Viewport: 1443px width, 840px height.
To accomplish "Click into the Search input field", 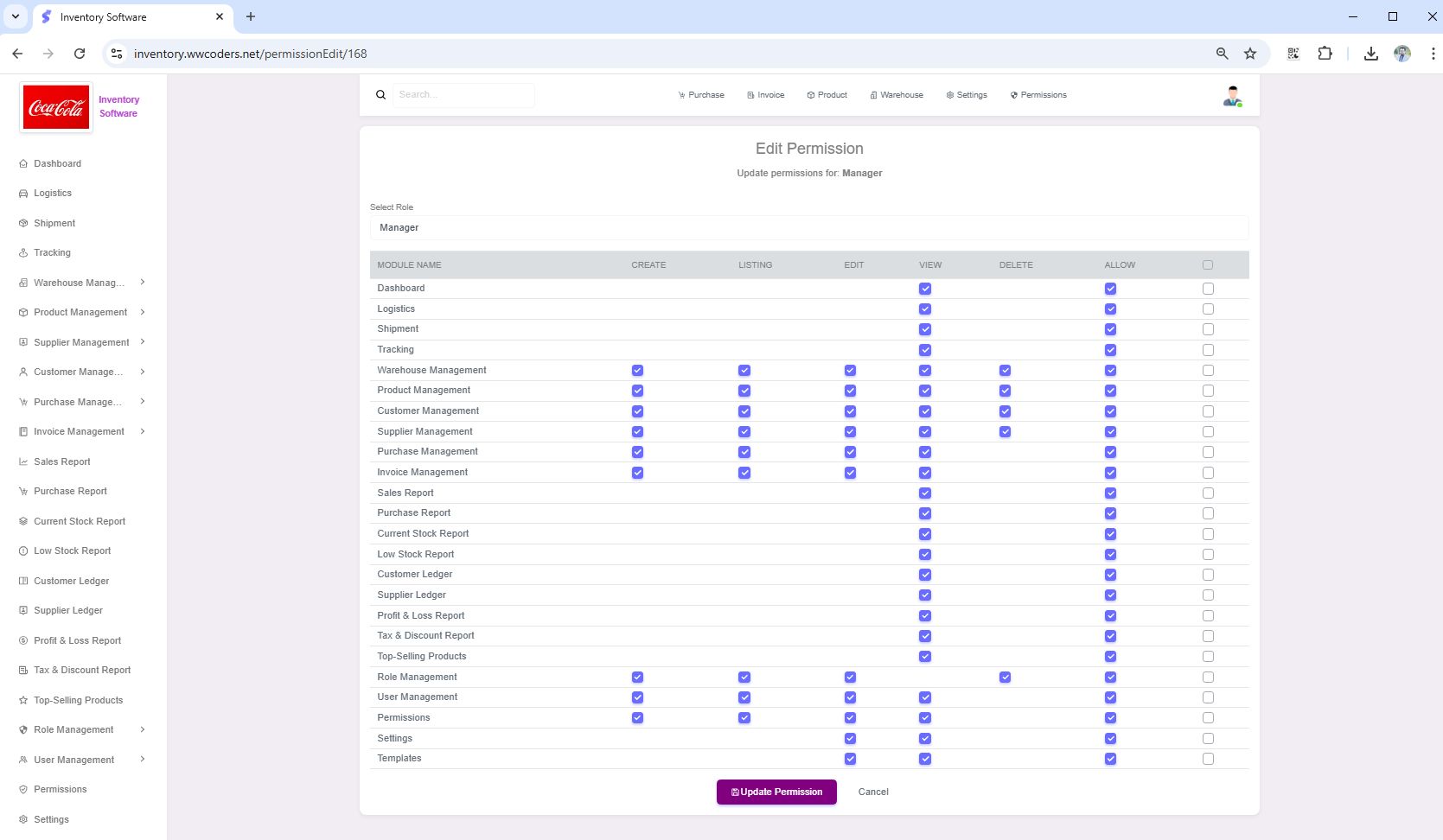I will coord(463,95).
